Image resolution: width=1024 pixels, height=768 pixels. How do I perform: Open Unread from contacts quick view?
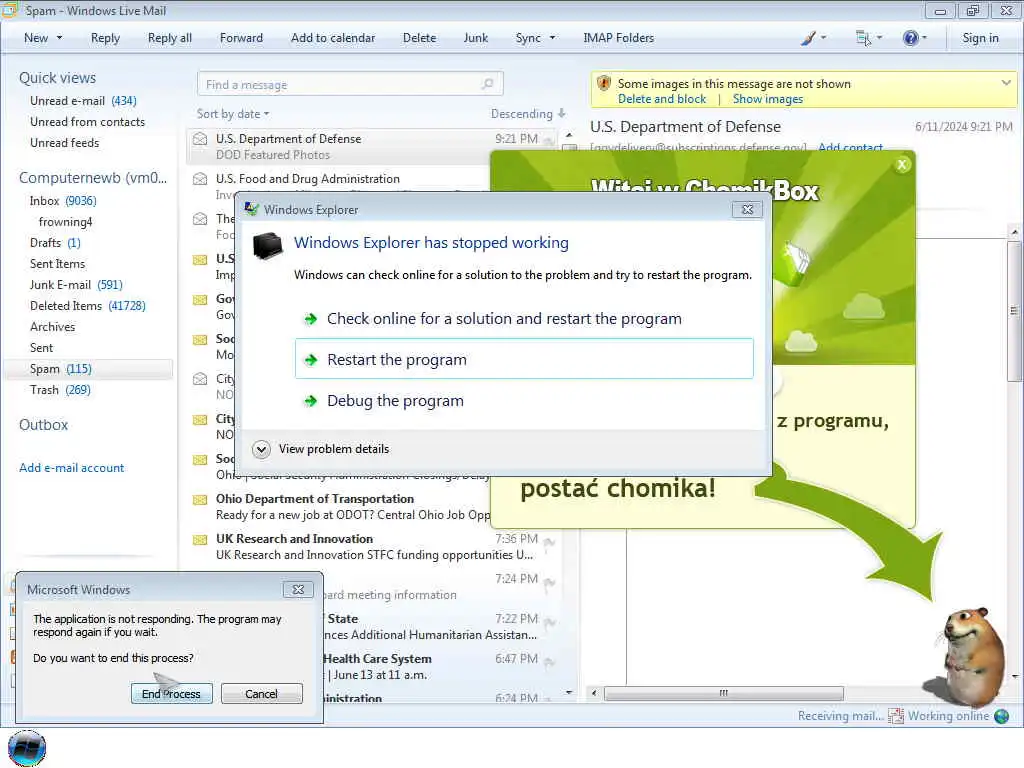click(88, 121)
